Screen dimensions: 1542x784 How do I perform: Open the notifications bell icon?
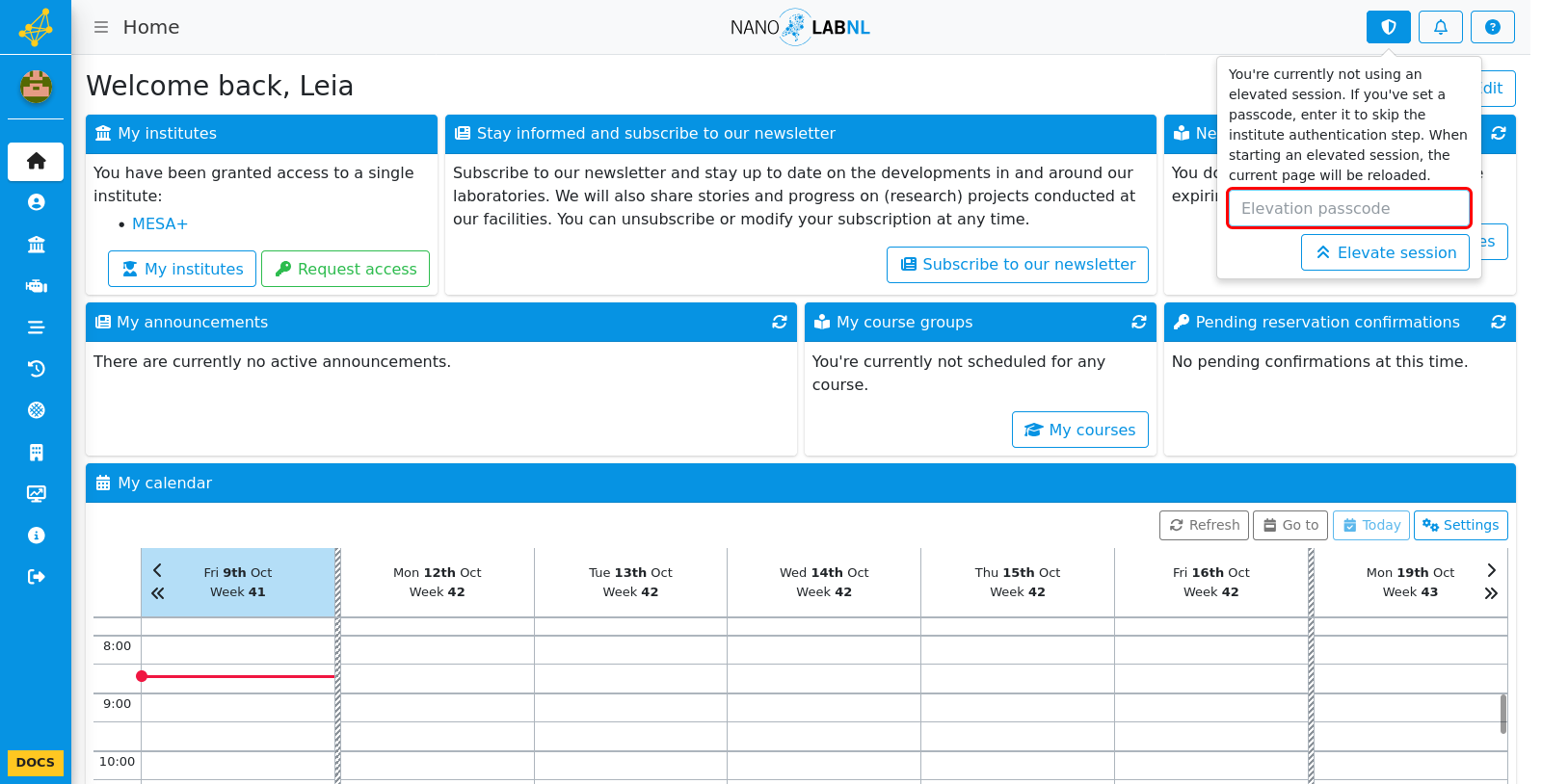pos(1440,27)
